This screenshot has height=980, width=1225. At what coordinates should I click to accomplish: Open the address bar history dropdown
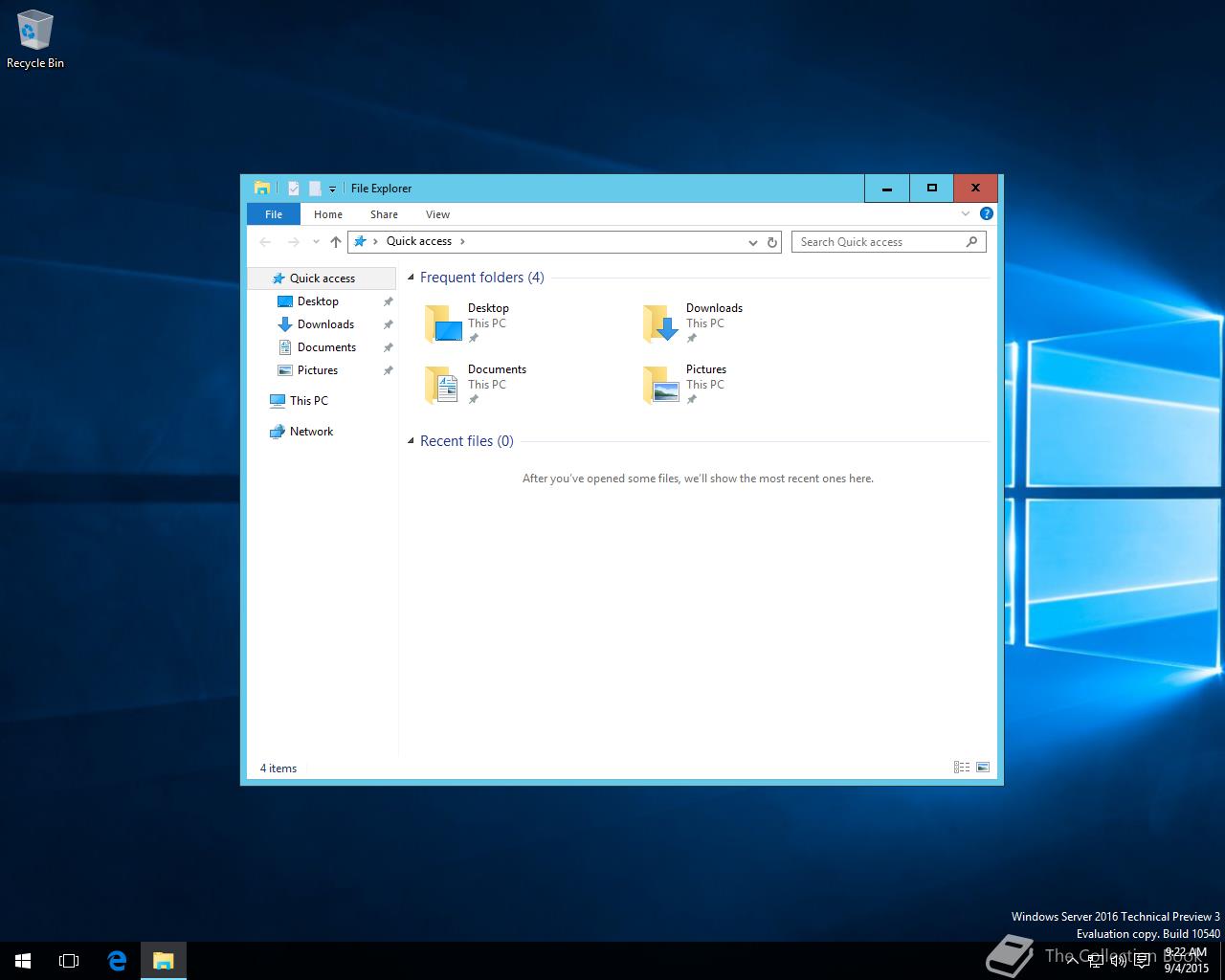pos(753,242)
